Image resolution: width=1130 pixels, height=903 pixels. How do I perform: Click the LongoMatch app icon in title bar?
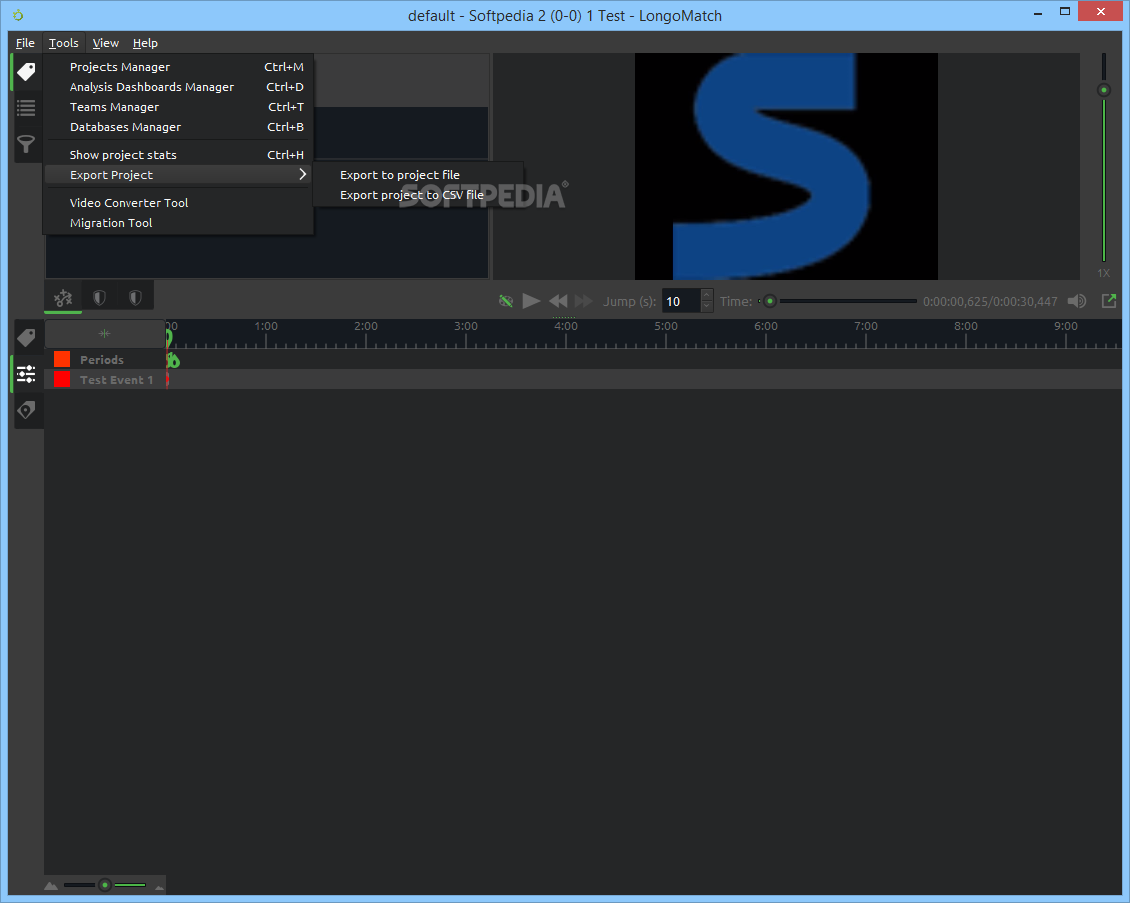coord(18,15)
